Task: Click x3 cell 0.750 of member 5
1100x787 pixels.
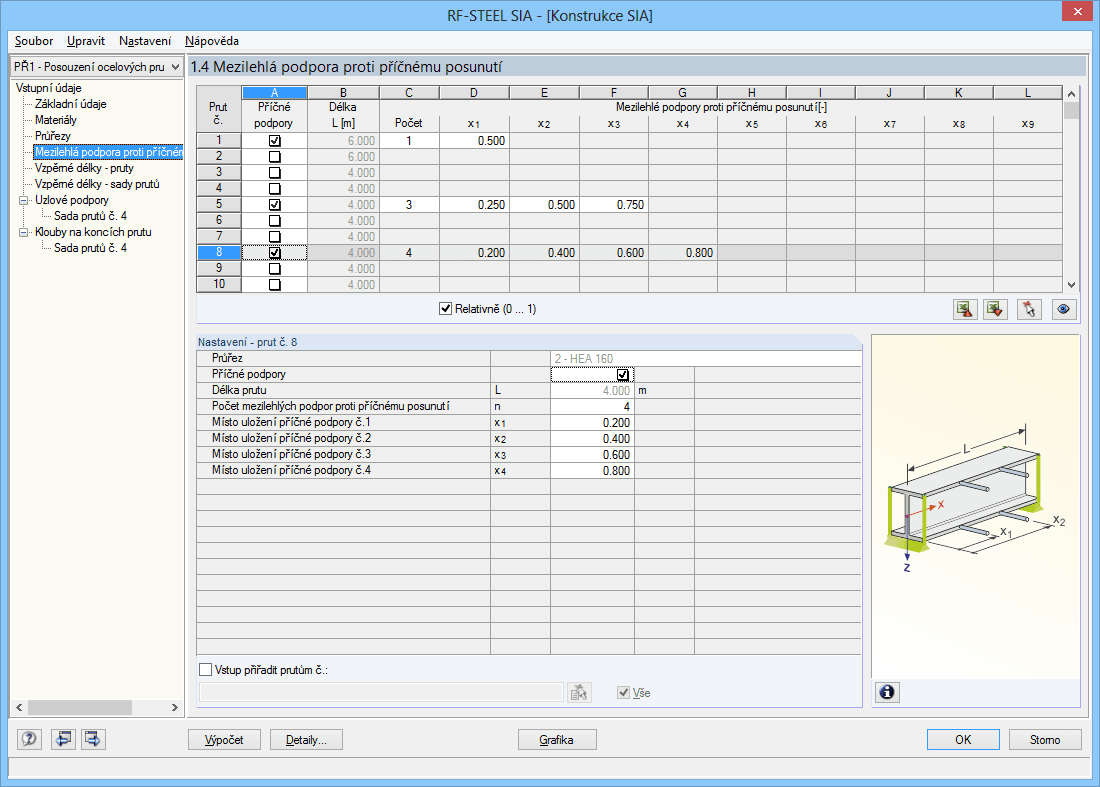Action: [614, 205]
